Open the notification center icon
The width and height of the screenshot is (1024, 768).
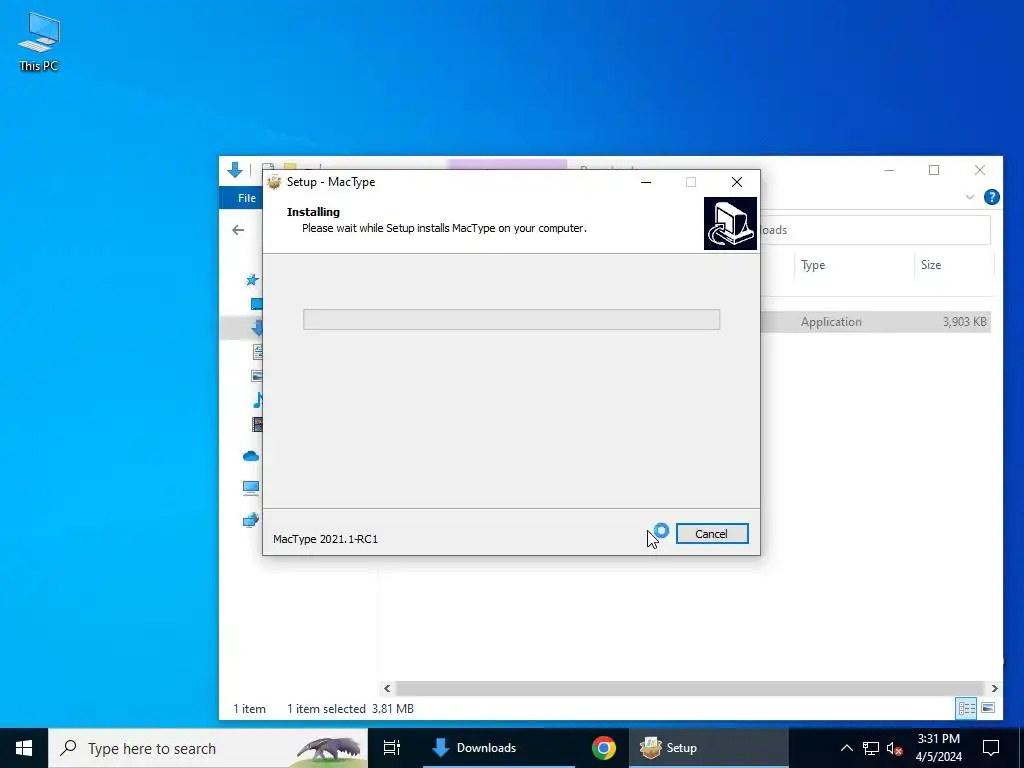click(x=991, y=748)
